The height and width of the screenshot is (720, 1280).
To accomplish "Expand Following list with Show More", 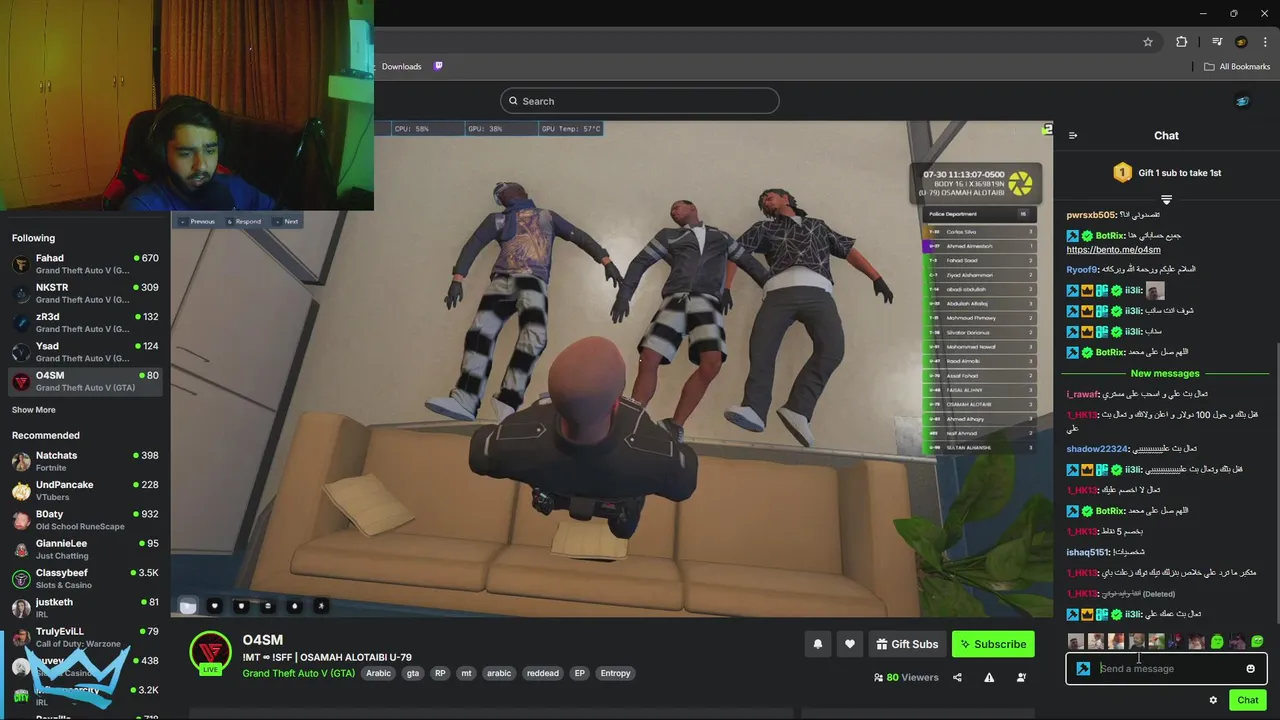I will pyautogui.click(x=34, y=410).
